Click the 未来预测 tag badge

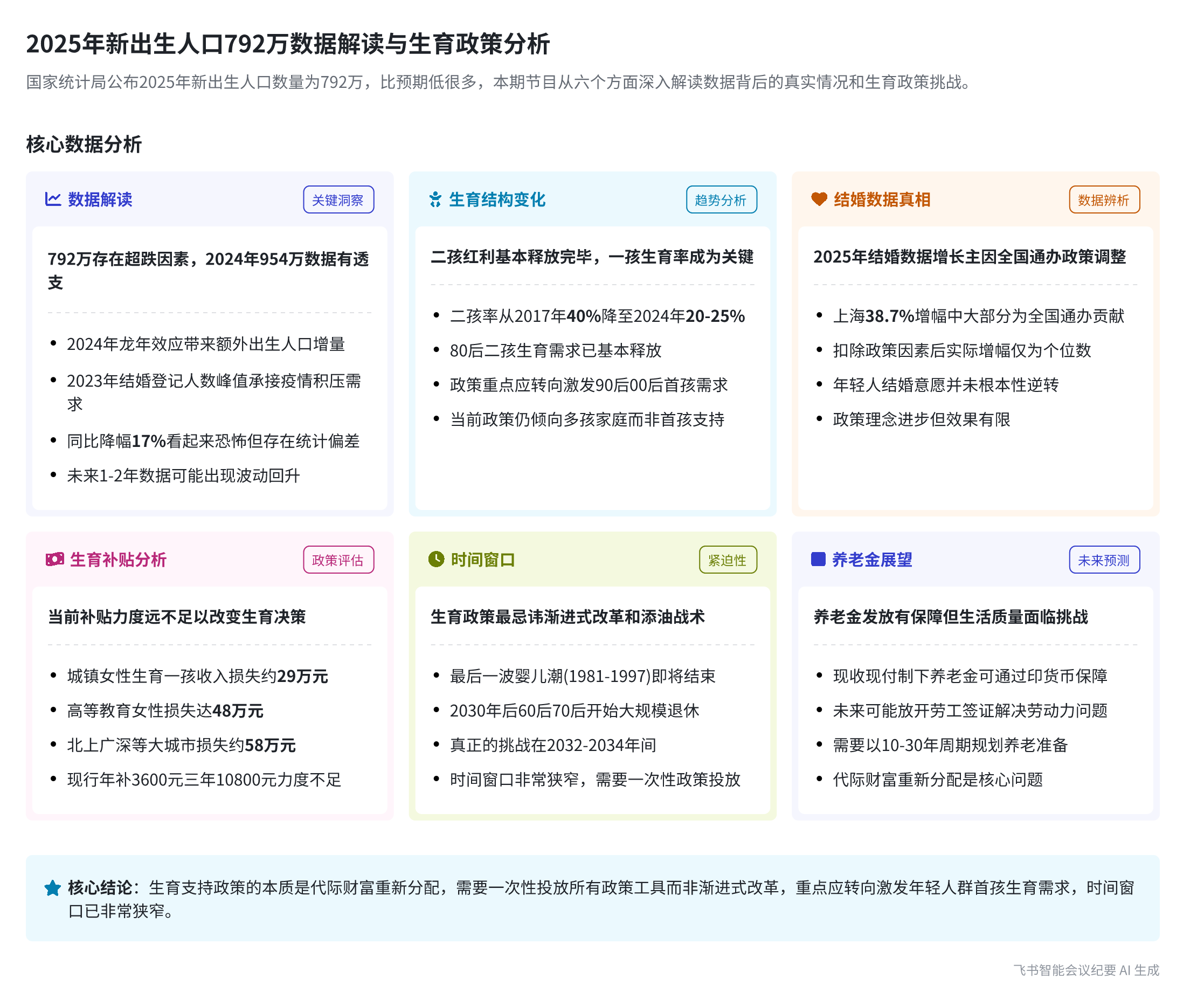click(1104, 560)
